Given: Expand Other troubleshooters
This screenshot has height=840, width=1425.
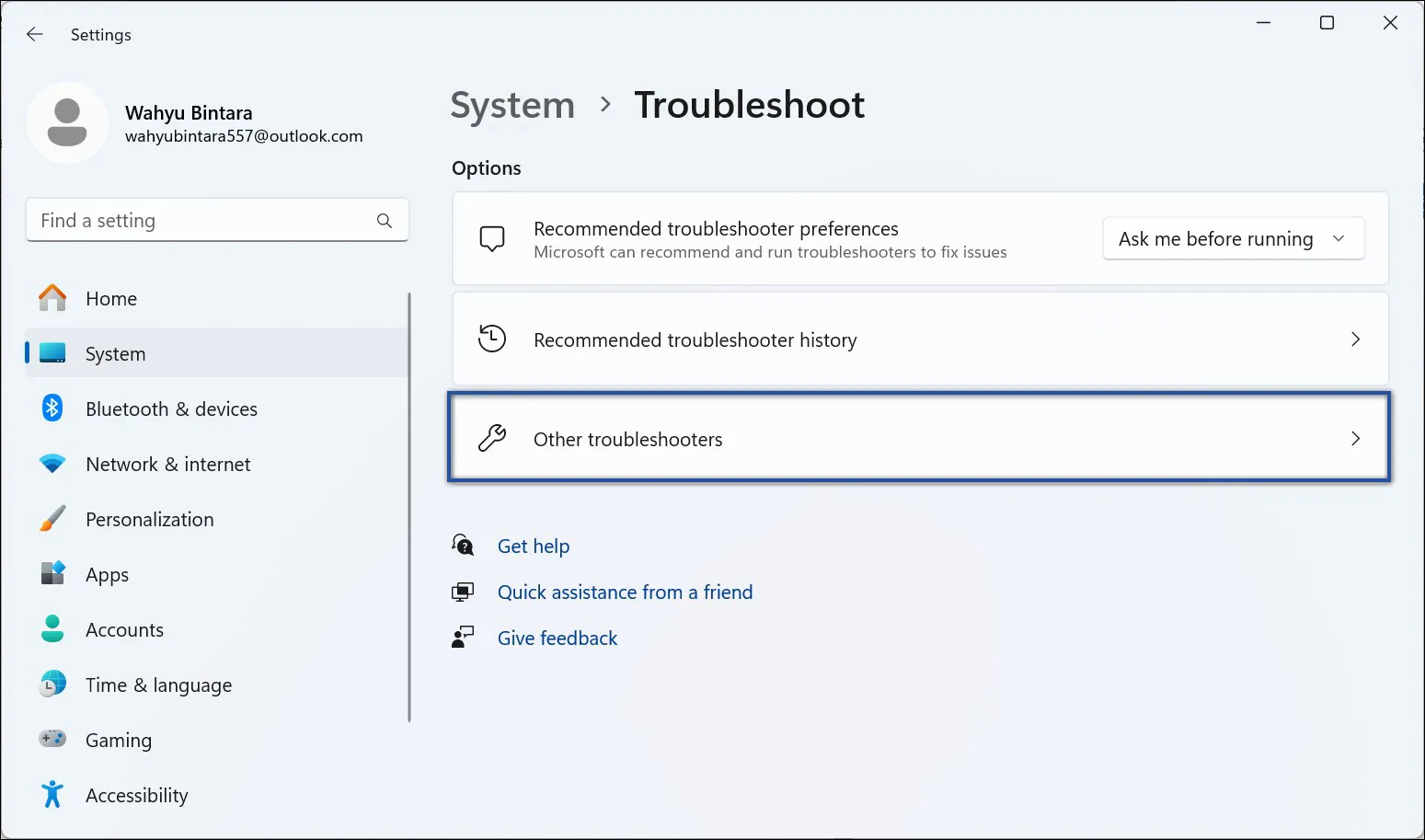Looking at the screenshot, I should point(920,439).
